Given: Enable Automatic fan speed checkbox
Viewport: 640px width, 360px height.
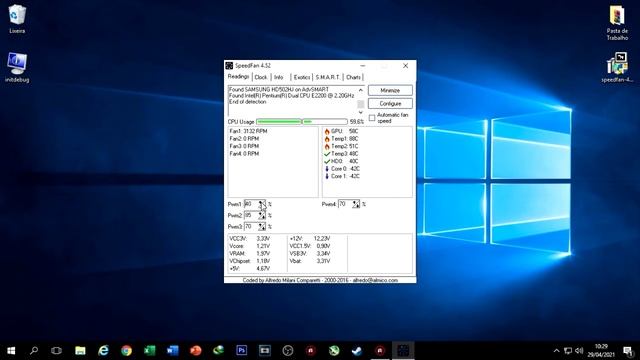Looking at the screenshot, I should (x=372, y=118).
